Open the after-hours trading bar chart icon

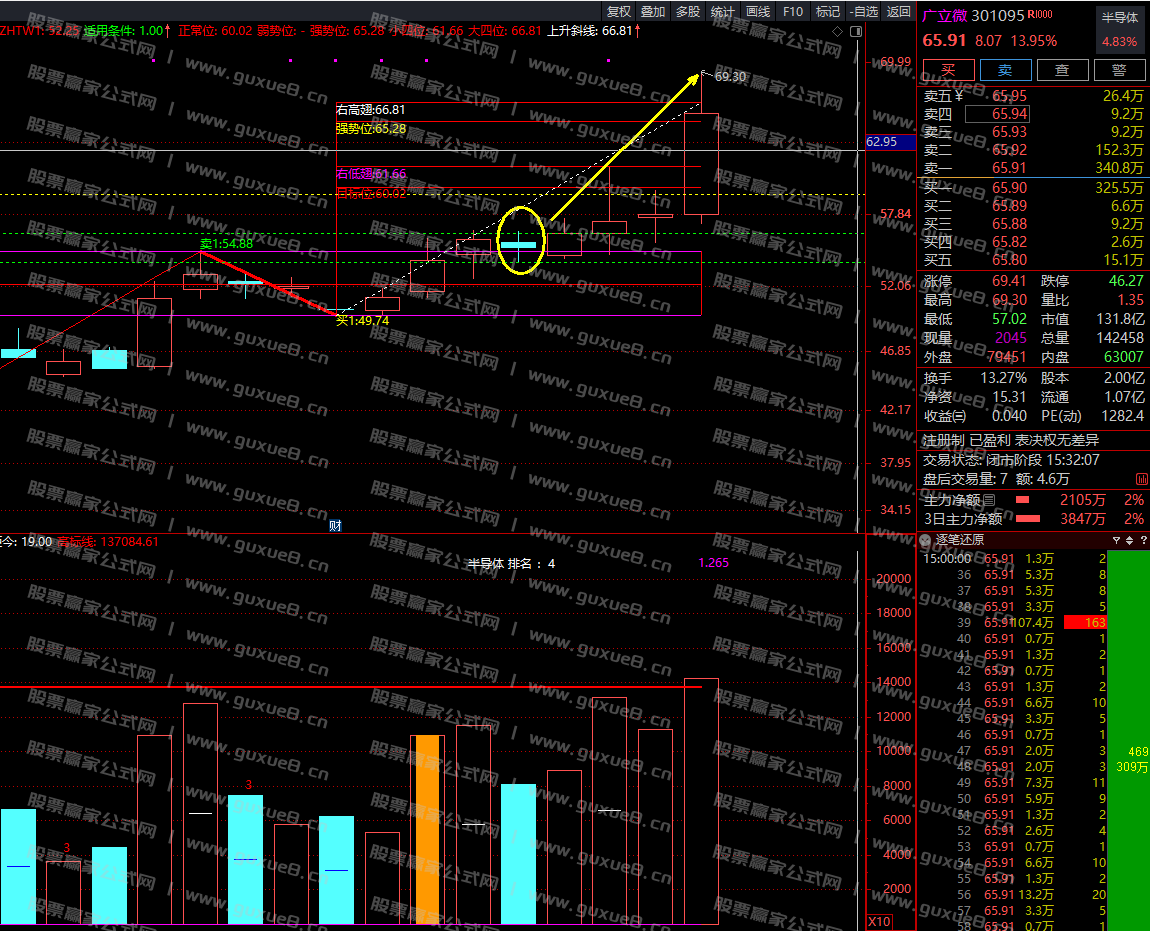tap(1142, 479)
